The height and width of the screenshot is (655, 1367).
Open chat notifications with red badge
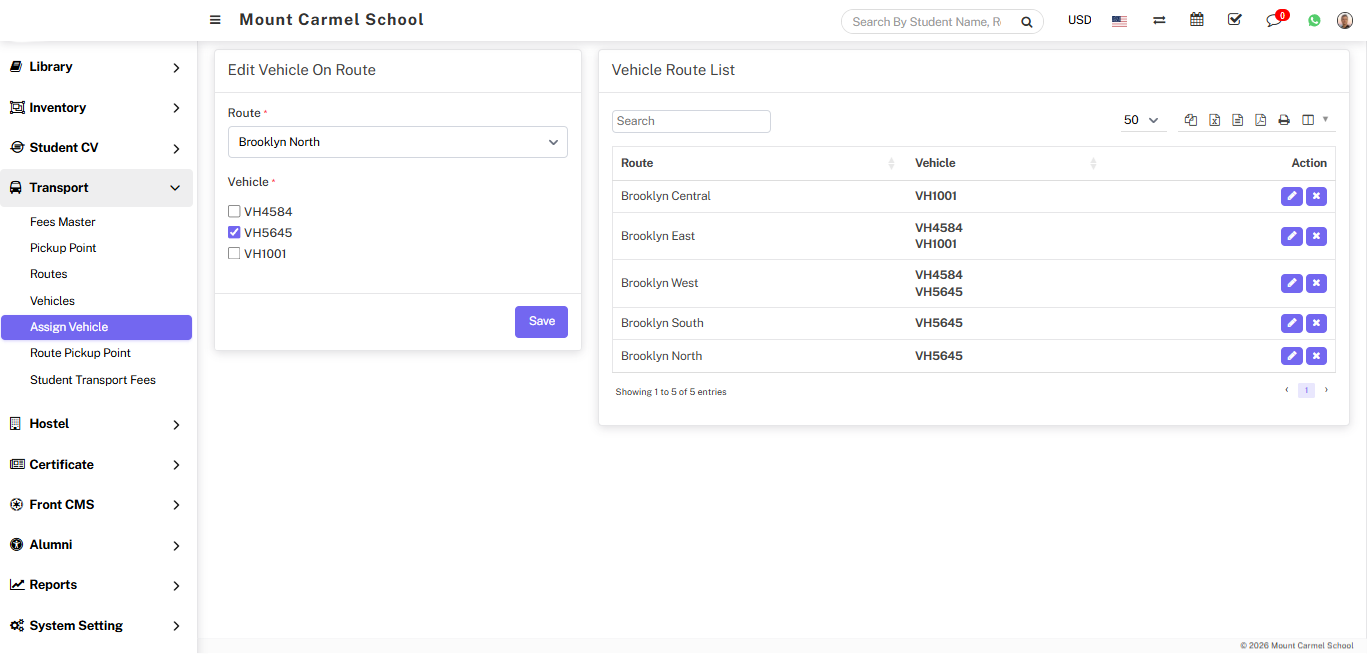coord(1274,20)
